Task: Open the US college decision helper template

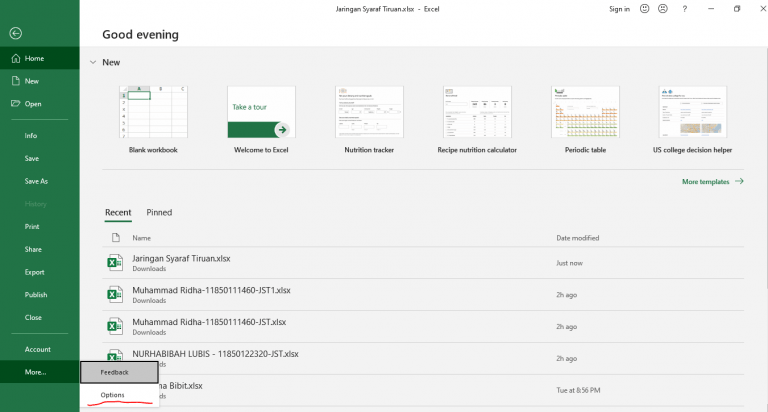Action: (x=693, y=120)
